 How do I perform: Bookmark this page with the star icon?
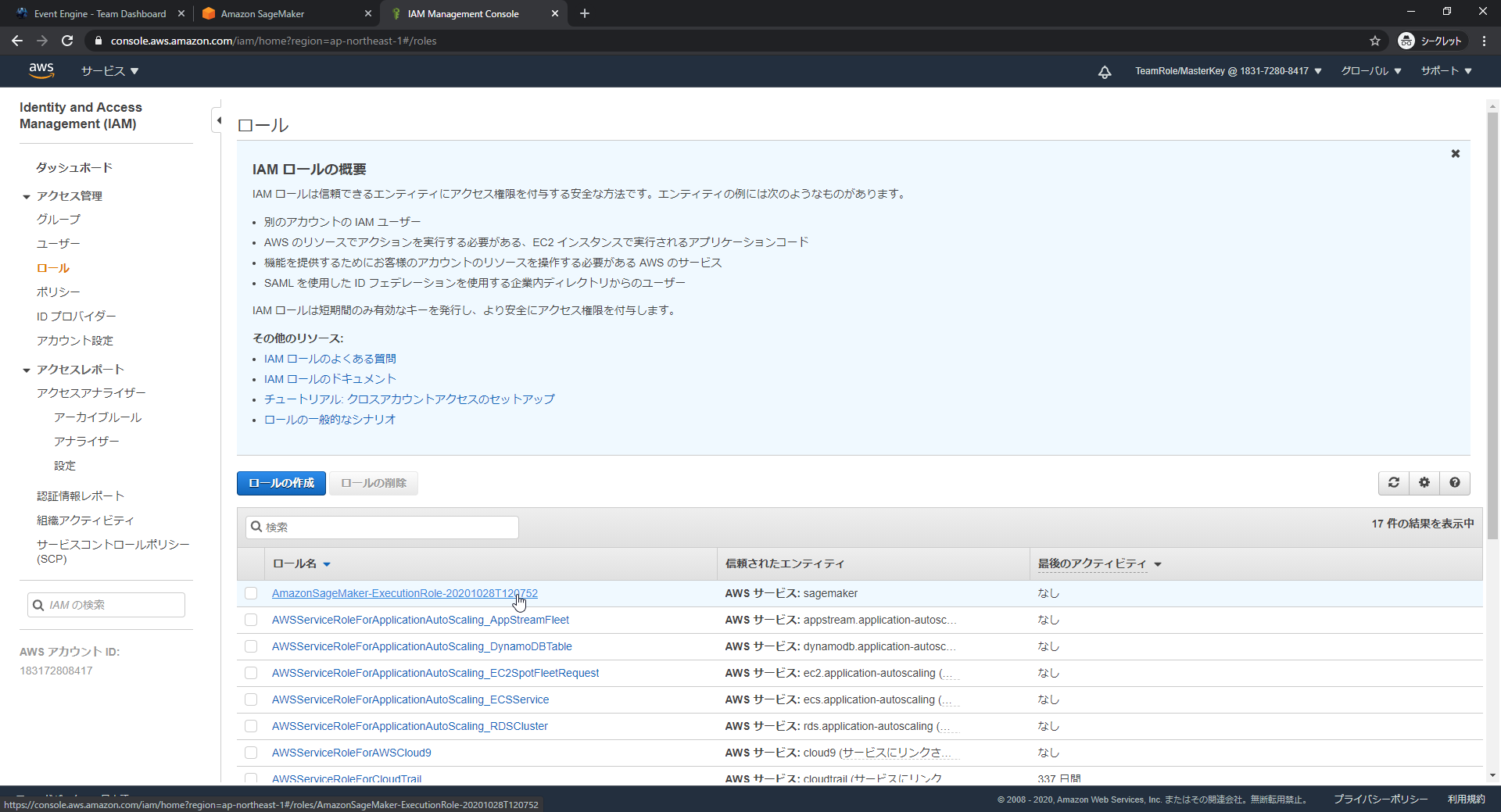click(1375, 41)
